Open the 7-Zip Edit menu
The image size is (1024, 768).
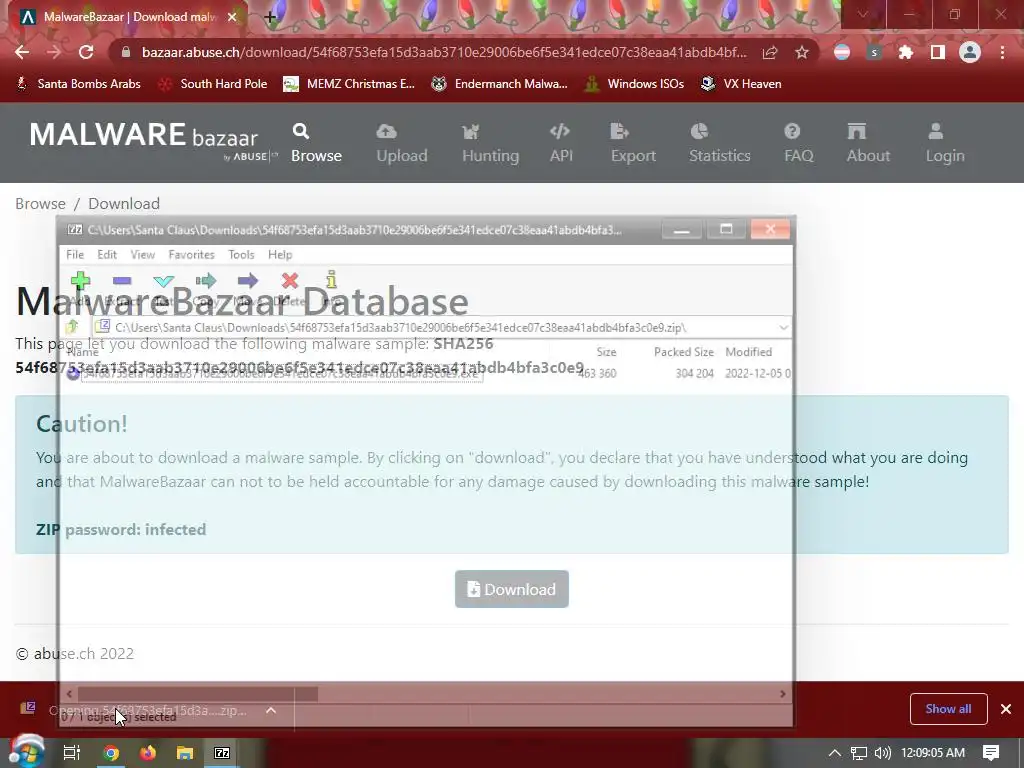(x=107, y=255)
